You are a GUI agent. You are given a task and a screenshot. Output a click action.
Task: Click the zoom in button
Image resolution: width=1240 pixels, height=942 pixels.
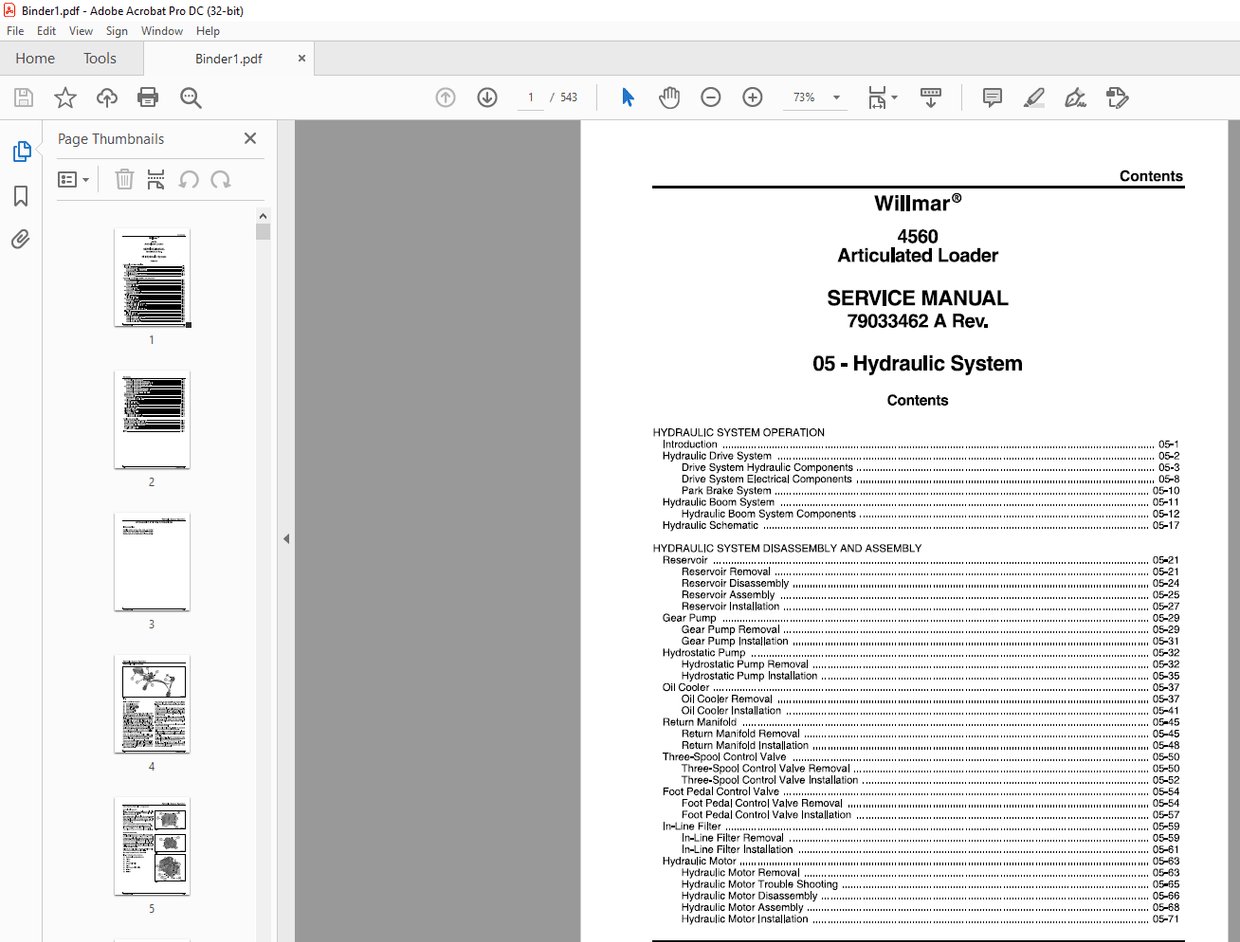pyautogui.click(x=753, y=97)
